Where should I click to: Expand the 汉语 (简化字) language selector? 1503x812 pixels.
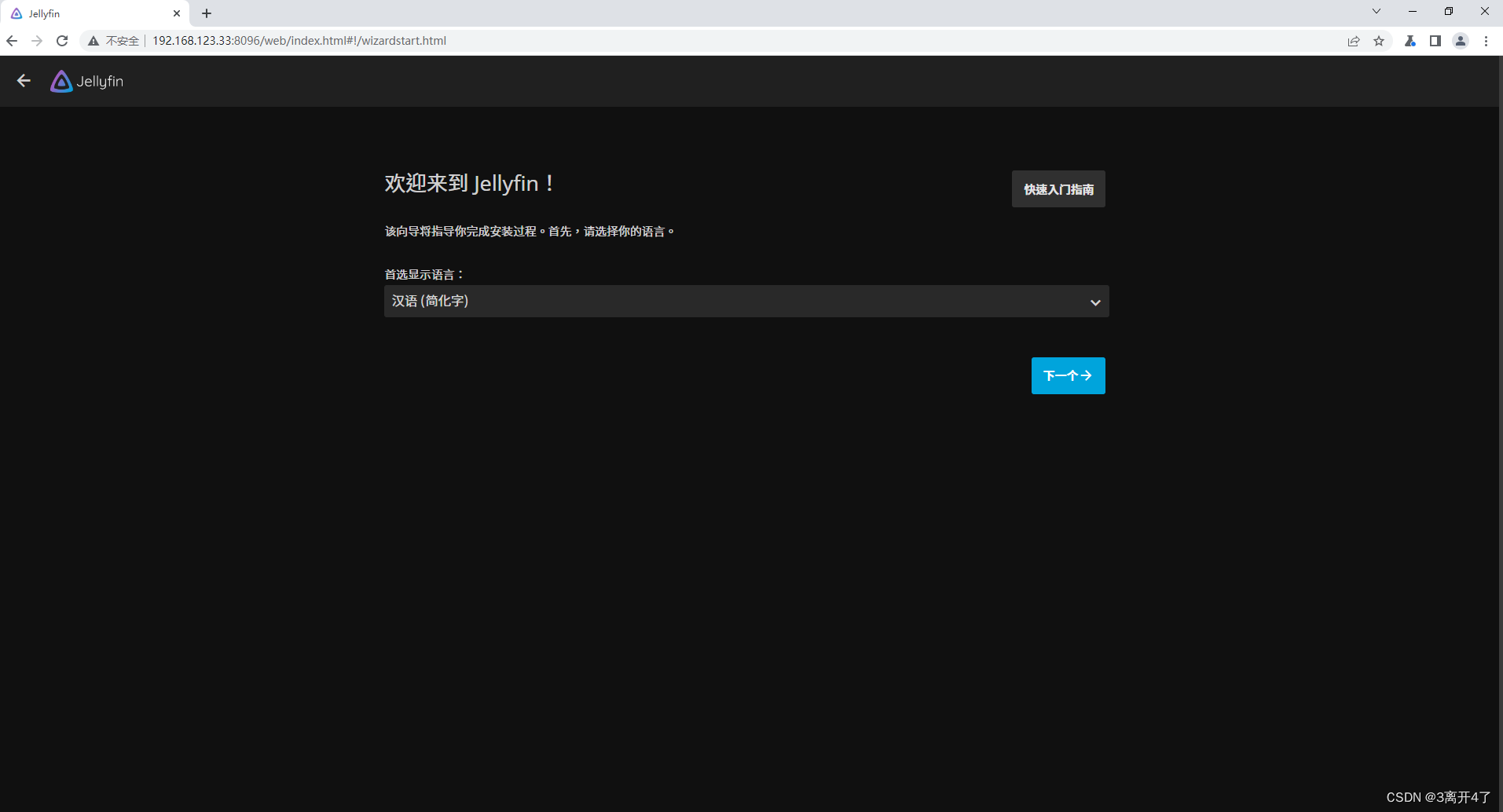[1094, 302]
